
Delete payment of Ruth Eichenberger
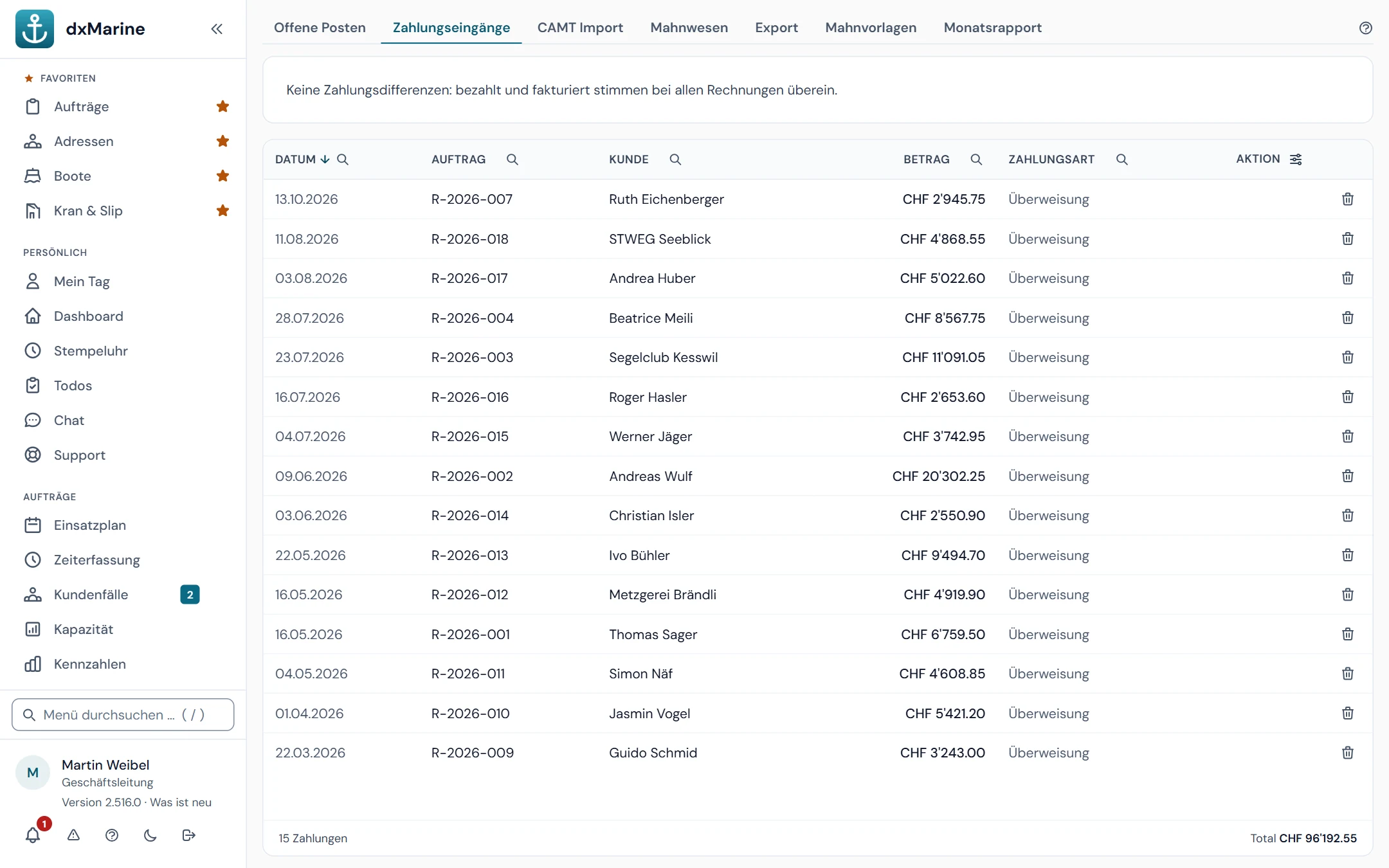point(1348,199)
